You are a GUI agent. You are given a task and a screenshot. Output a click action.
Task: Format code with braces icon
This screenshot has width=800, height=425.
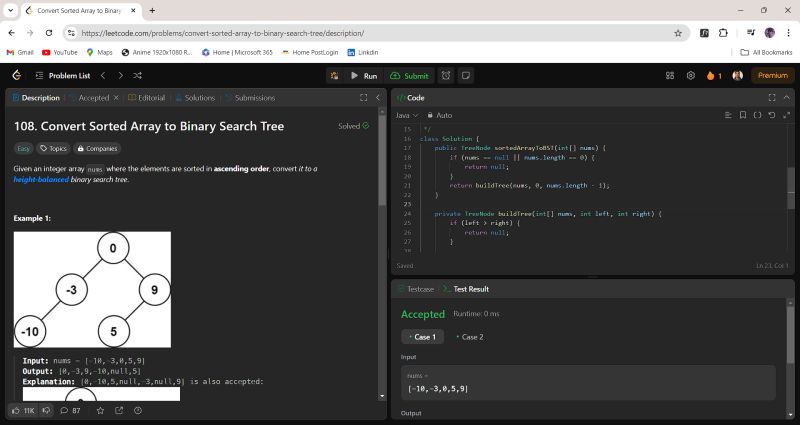pos(757,115)
